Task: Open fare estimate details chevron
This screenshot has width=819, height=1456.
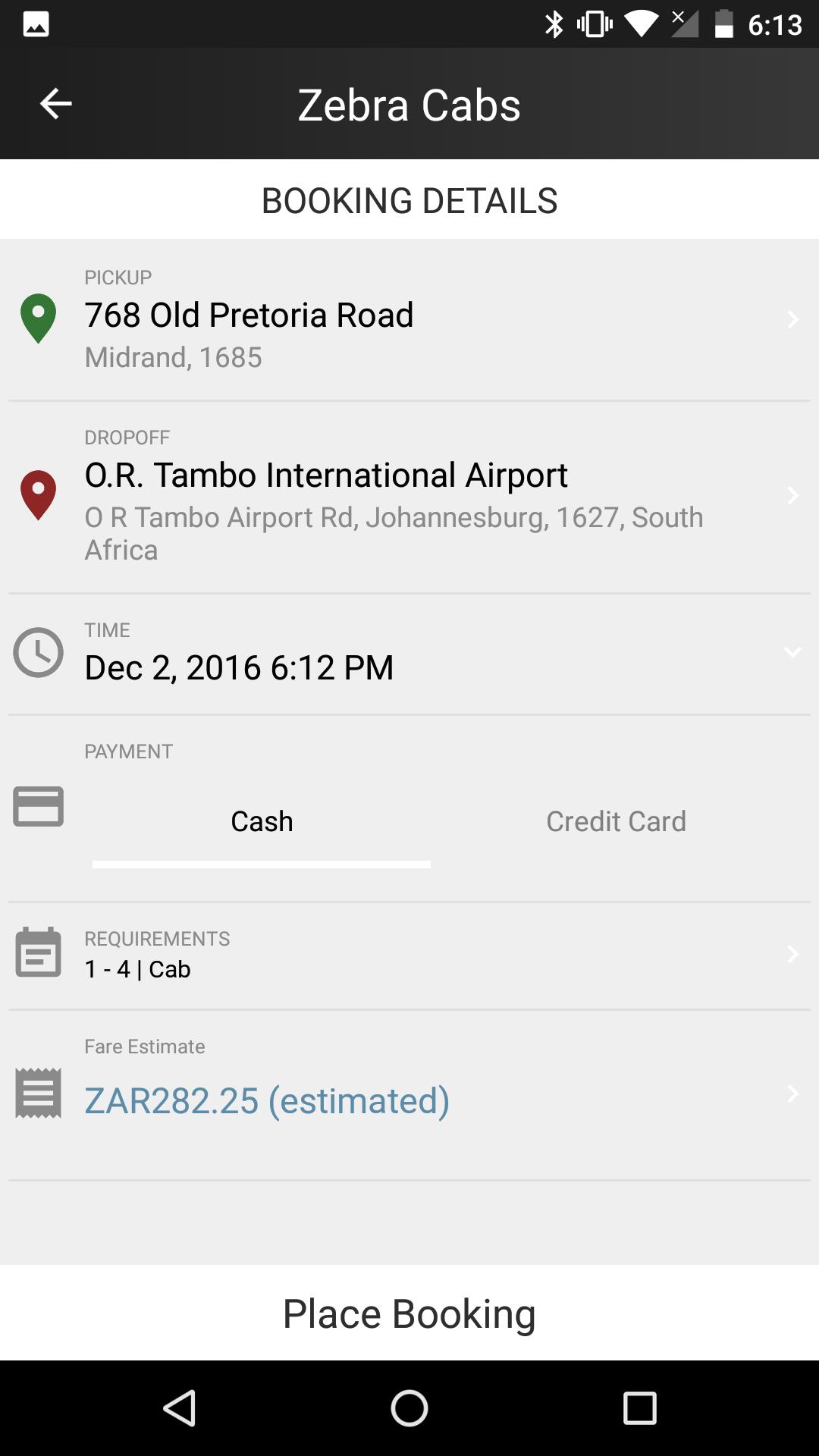Action: tap(792, 1094)
